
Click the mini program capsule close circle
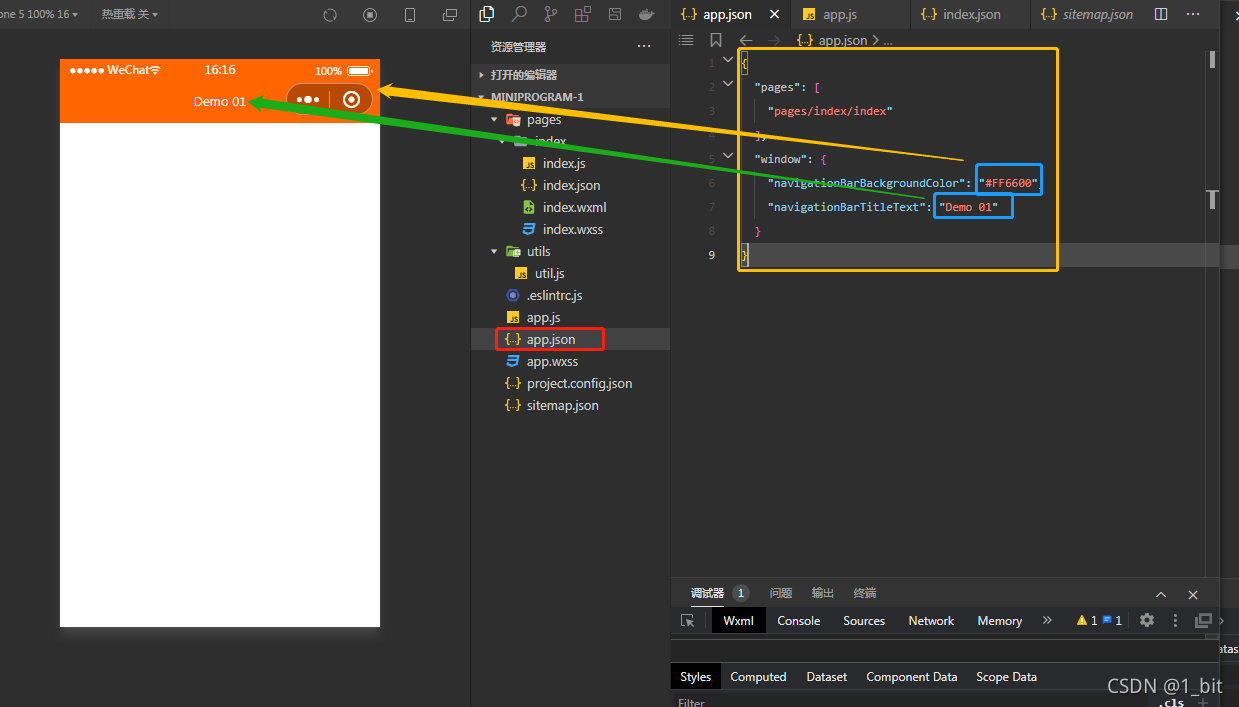351,100
